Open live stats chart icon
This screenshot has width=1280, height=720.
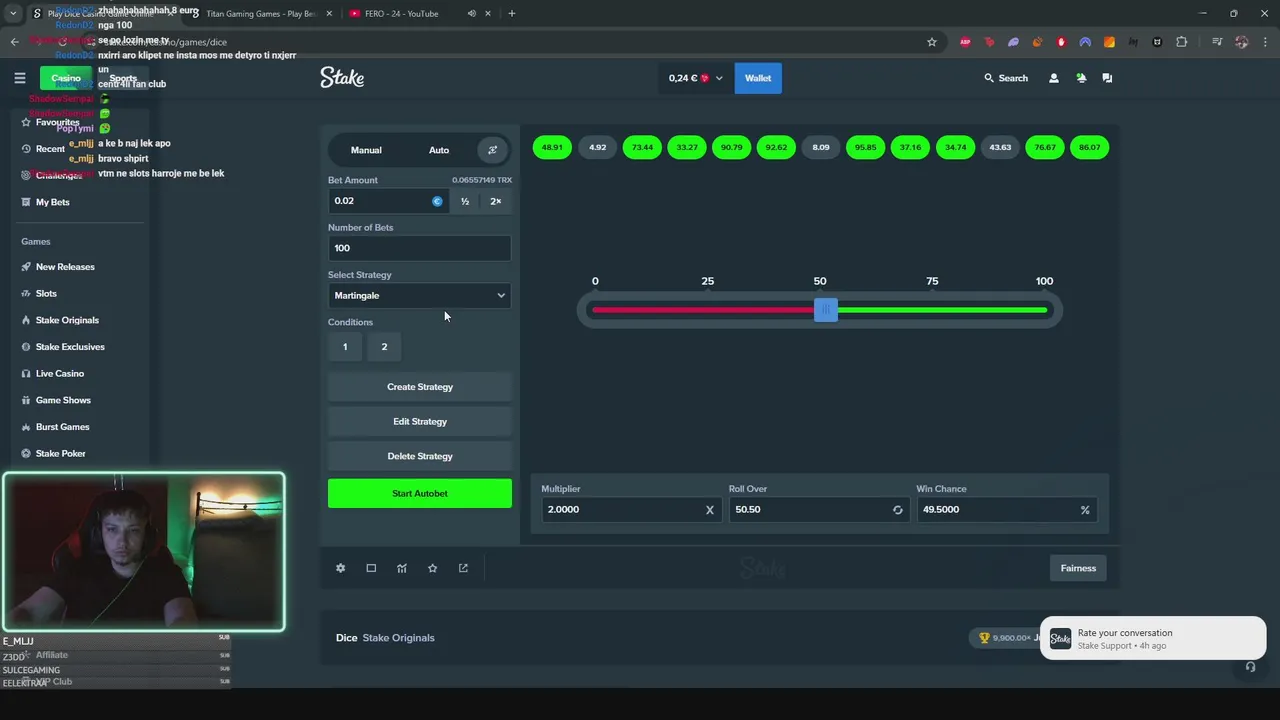coord(402,568)
